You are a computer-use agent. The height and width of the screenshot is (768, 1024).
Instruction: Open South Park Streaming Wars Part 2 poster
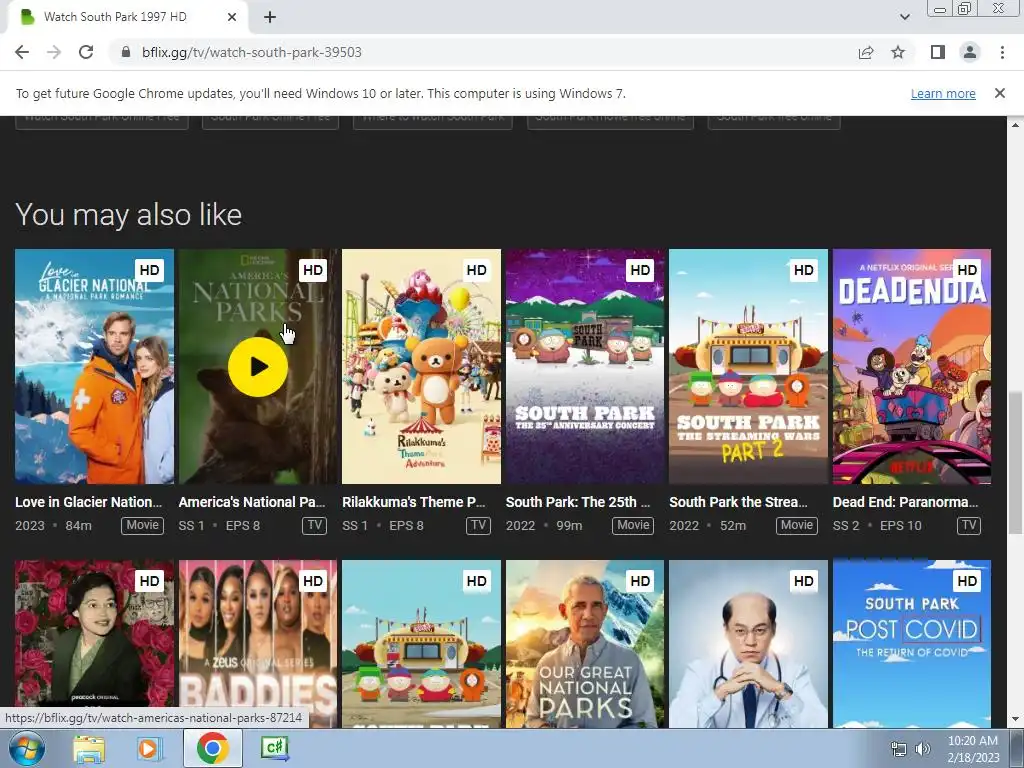click(x=748, y=366)
